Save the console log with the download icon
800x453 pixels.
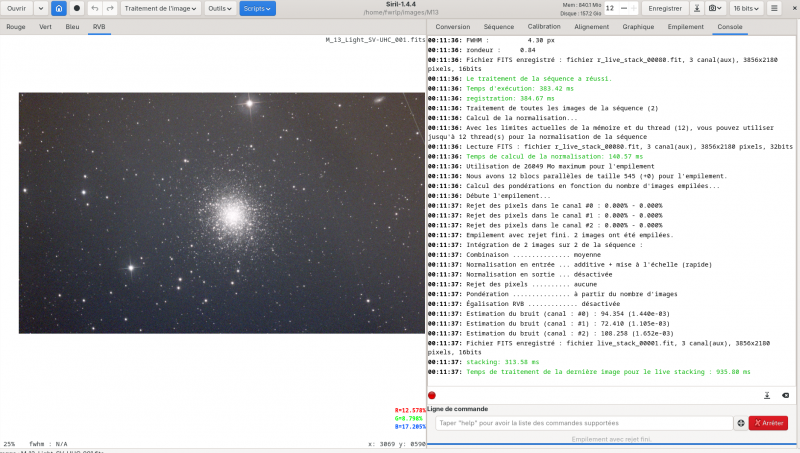click(x=767, y=395)
